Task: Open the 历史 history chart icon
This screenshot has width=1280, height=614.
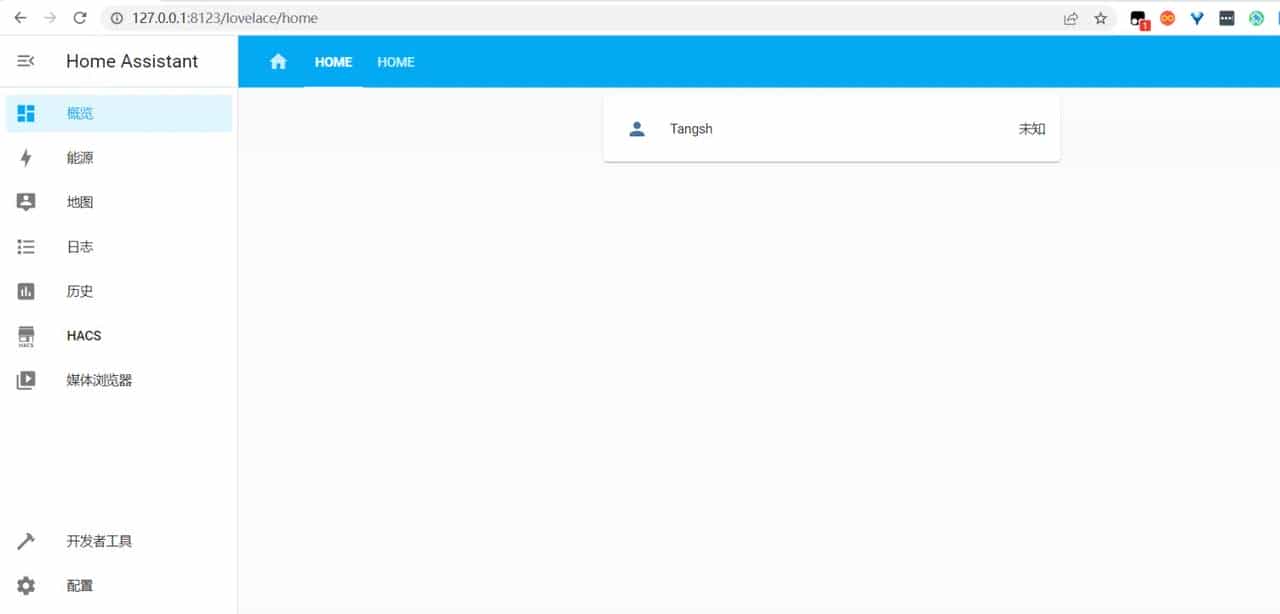Action: tap(25, 291)
